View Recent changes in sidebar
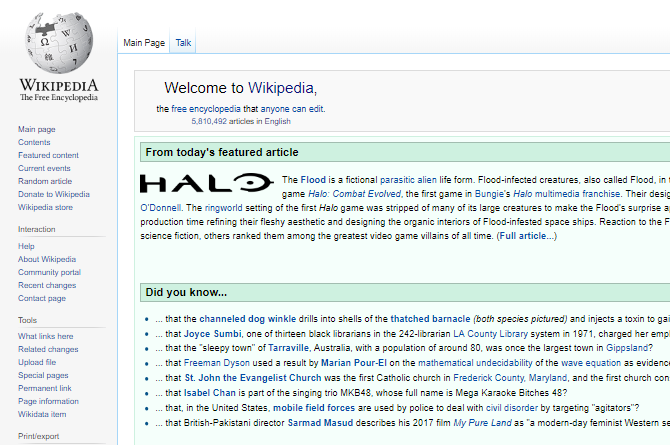This screenshot has width=670, height=445. 46,285
